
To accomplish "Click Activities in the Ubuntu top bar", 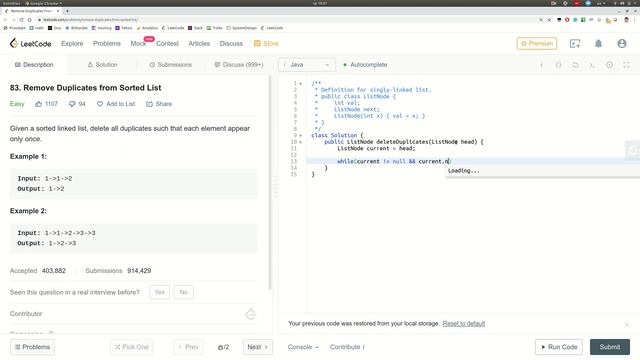I will tap(11, 3).
